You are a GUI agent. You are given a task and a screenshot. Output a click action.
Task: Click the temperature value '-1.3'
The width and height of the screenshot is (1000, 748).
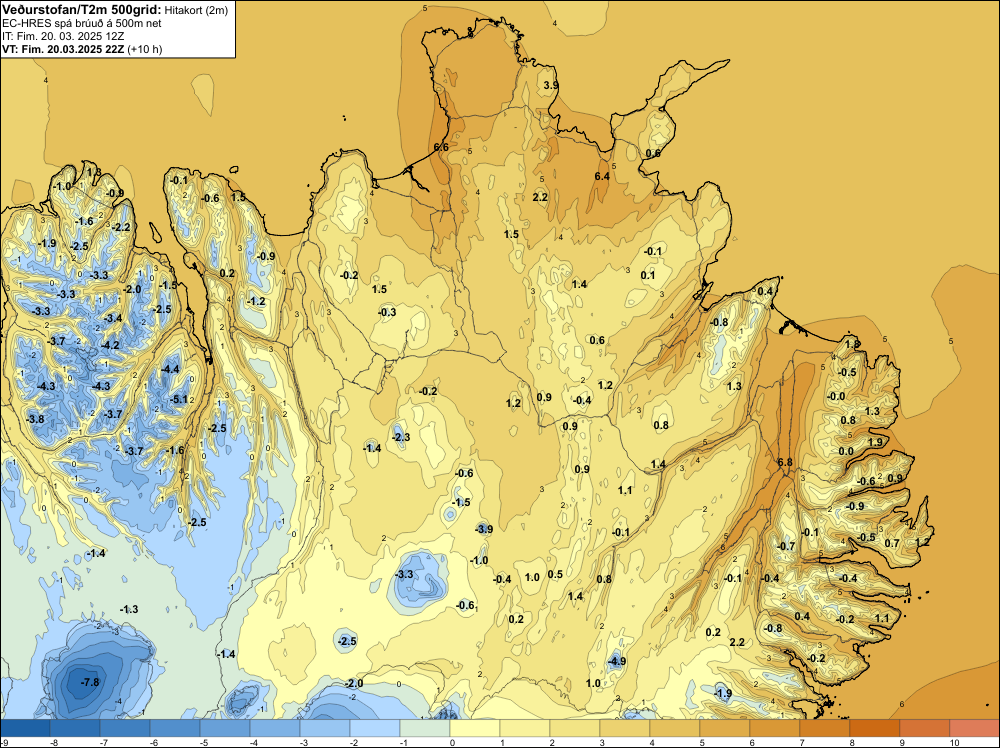pyautogui.click(x=129, y=609)
